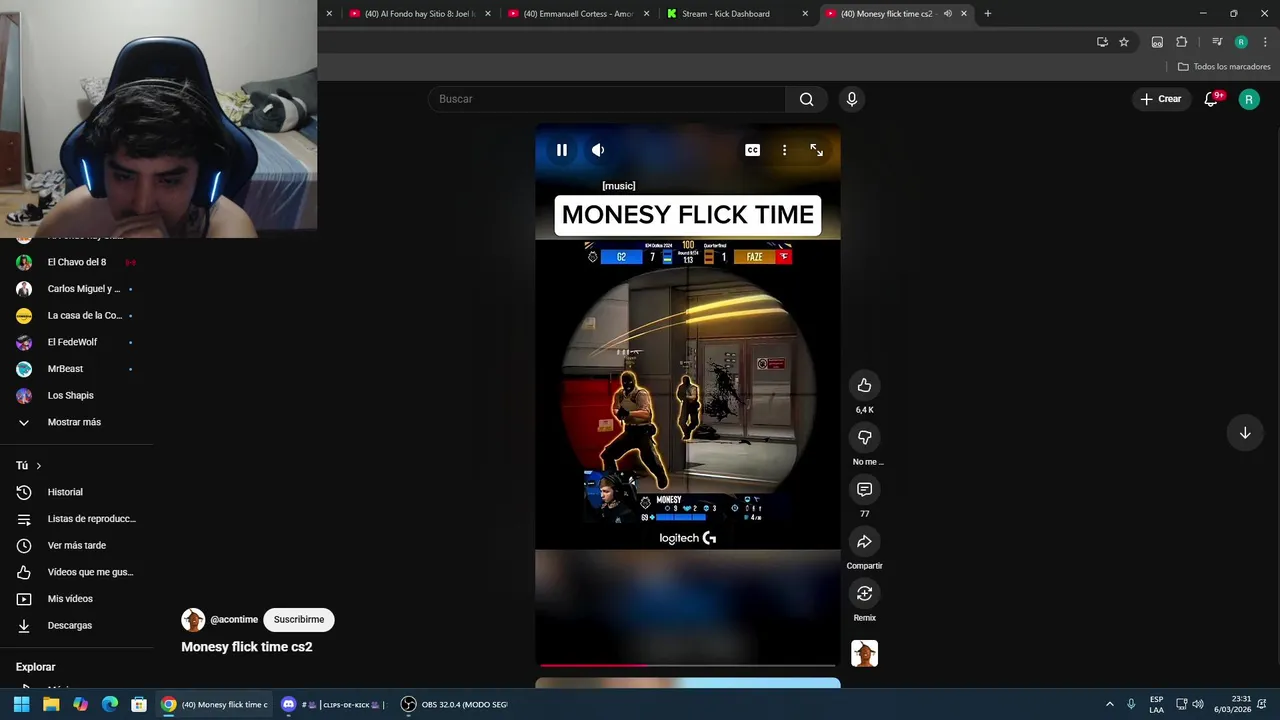Image resolution: width=1280 pixels, height=720 pixels.
Task: Open the media control playlist icon
Action: 1217,42
